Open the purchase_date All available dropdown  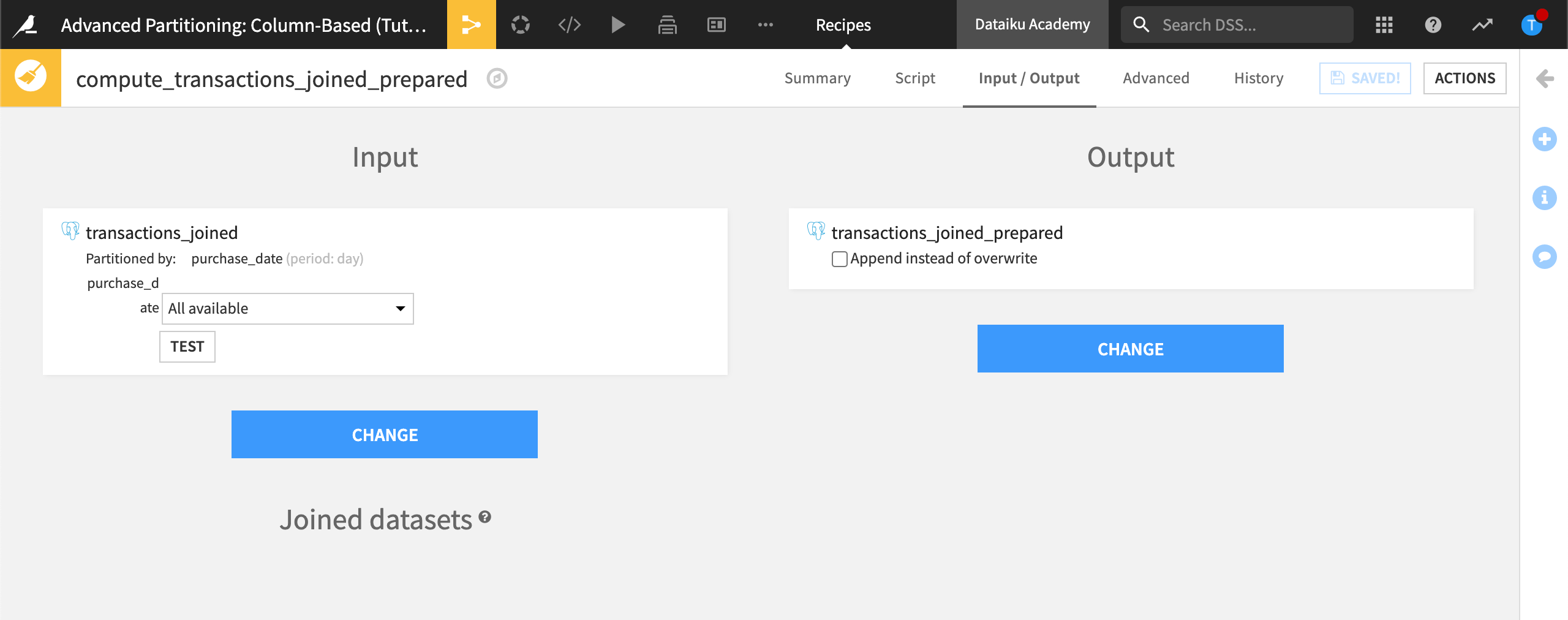(x=287, y=308)
